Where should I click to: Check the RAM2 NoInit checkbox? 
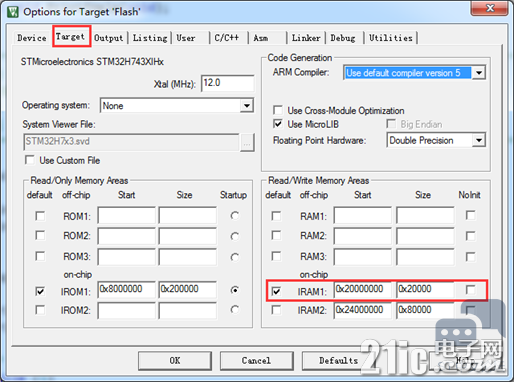pos(470,236)
